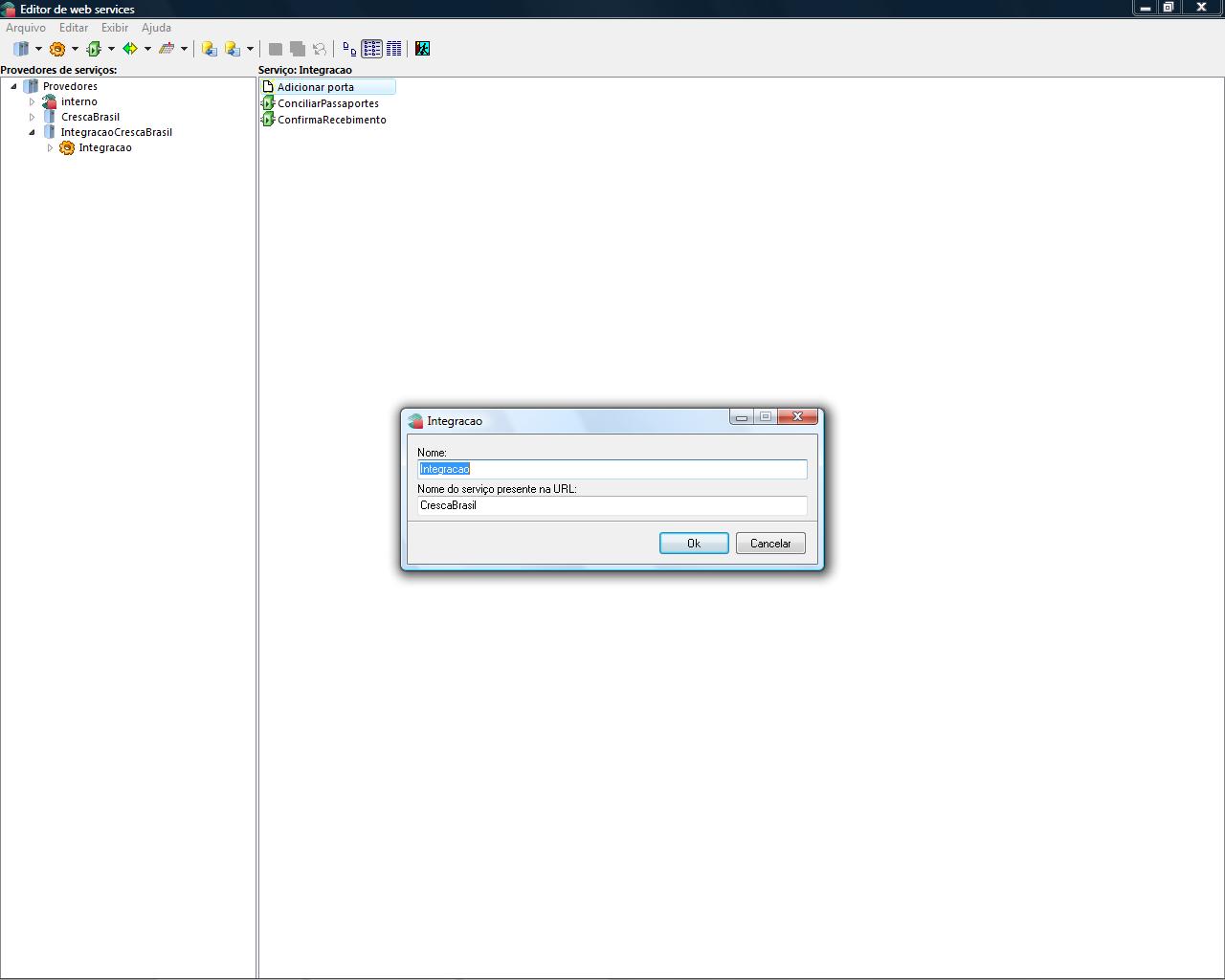Click the green-yellow arrows operation toolbar icon
This screenshot has width=1225, height=980.
(x=130, y=49)
